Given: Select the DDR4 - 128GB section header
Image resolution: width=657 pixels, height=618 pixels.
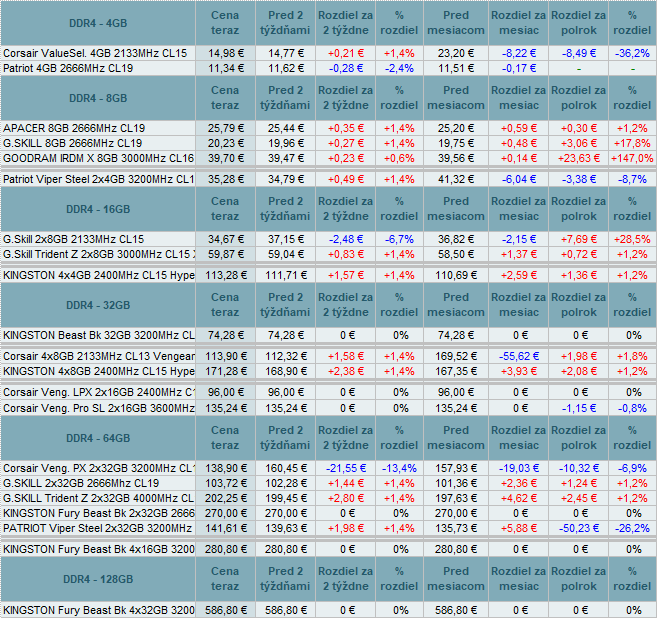Looking at the screenshot, I should click(x=98, y=579).
